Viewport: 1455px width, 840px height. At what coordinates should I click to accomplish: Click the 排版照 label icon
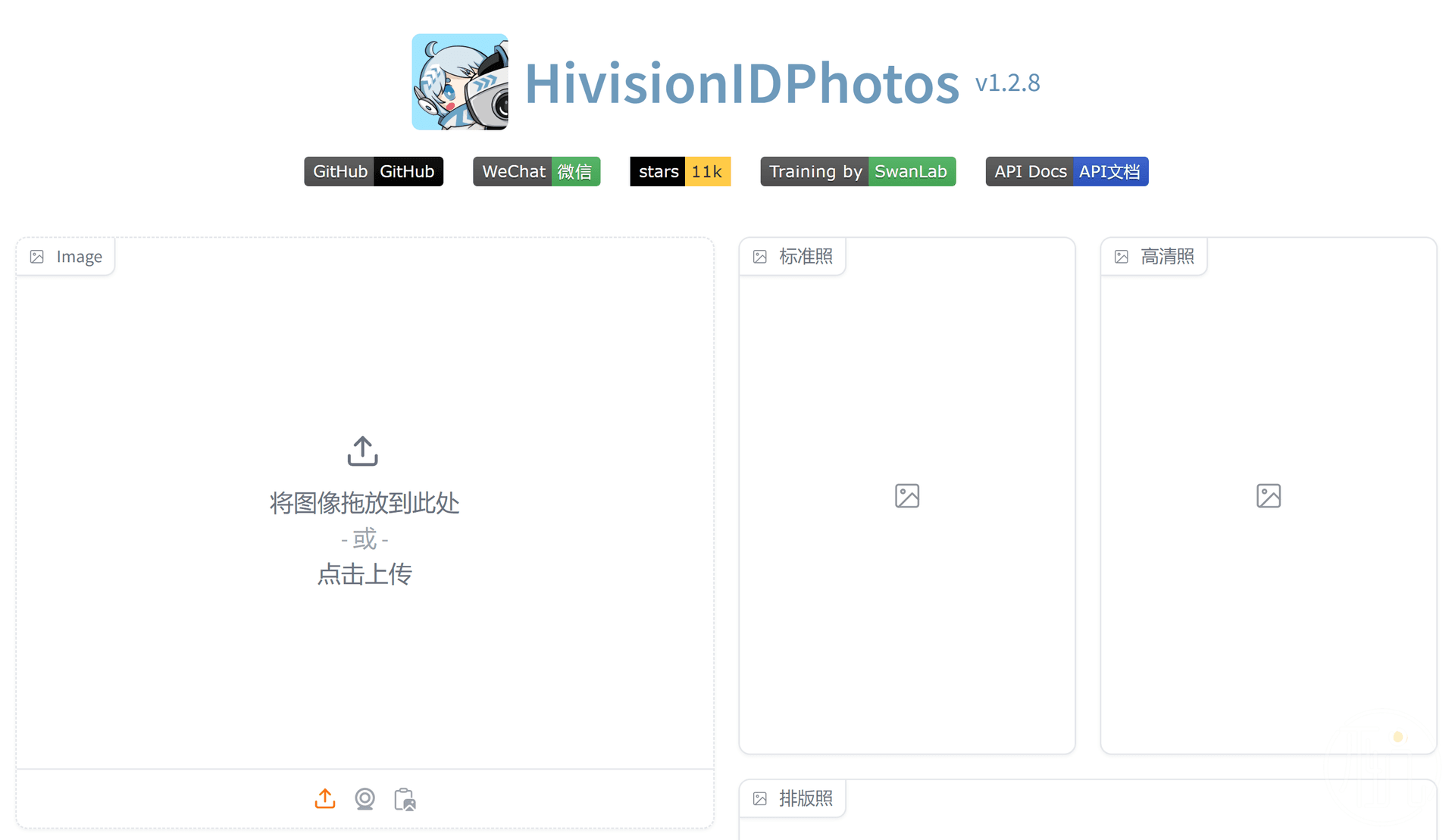click(x=760, y=798)
